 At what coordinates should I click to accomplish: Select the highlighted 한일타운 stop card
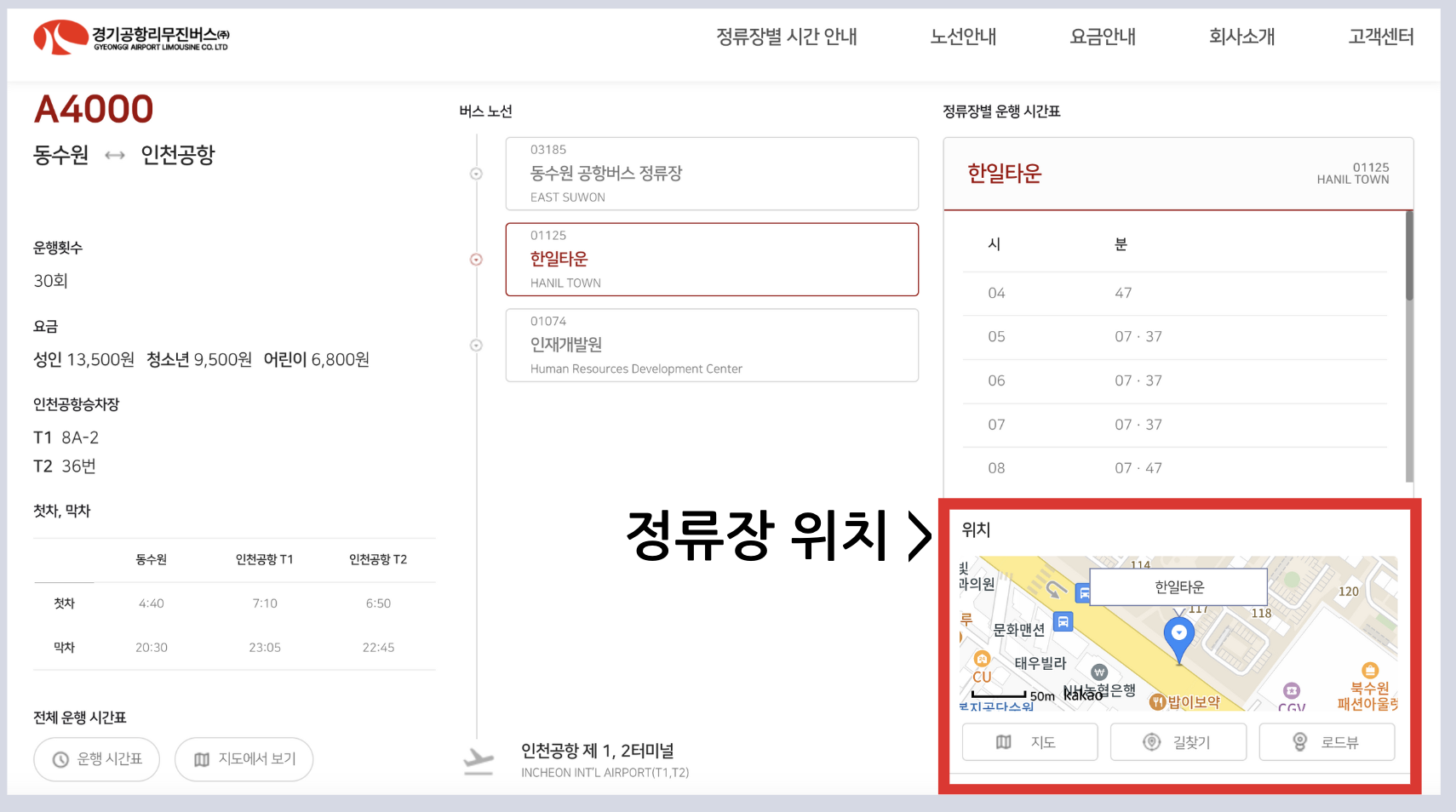pos(712,260)
